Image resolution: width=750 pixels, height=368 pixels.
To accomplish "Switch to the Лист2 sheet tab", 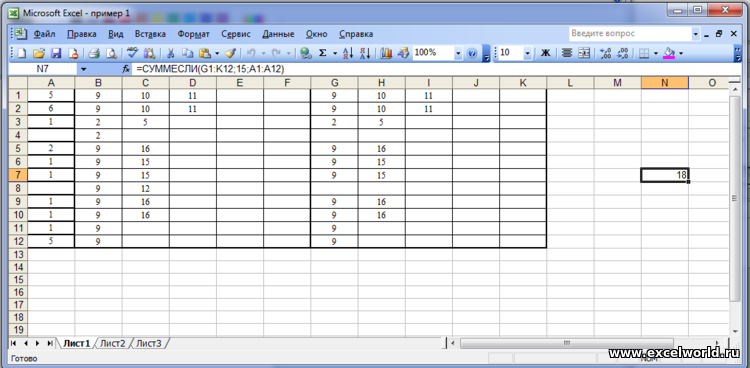I will 113,343.
